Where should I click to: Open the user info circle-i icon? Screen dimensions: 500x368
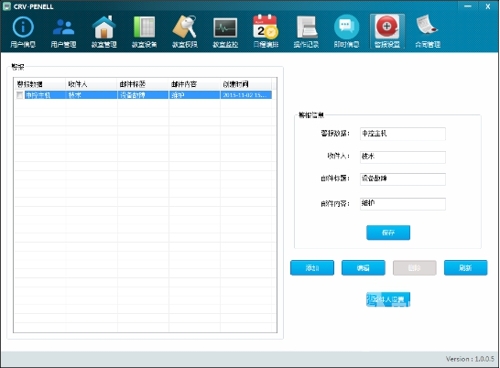click(x=23, y=27)
